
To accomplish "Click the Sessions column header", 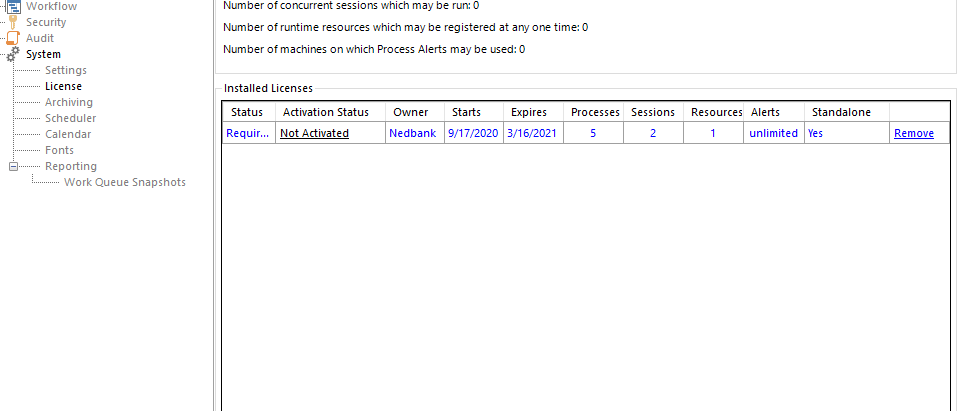I will click(653, 113).
